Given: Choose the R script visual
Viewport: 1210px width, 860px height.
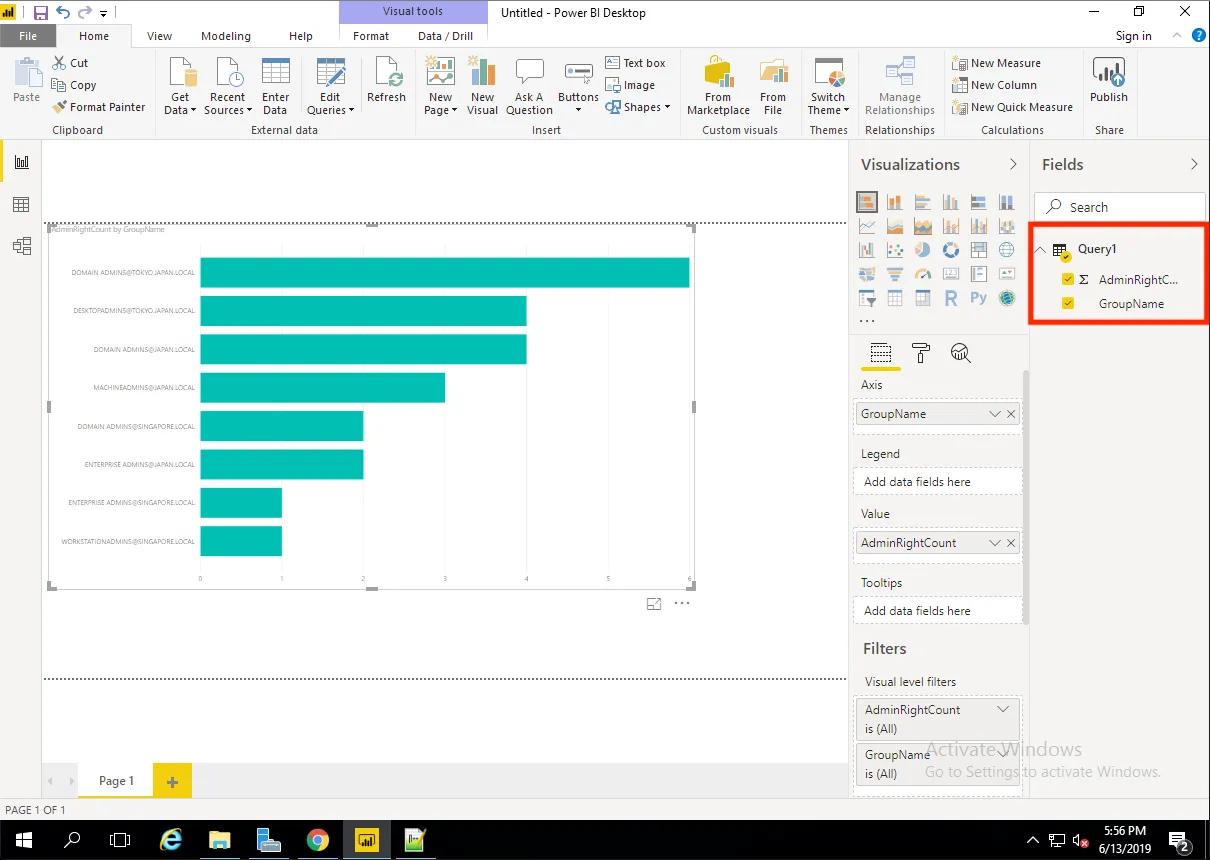Looking at the screenshot, I should point(951,298).
